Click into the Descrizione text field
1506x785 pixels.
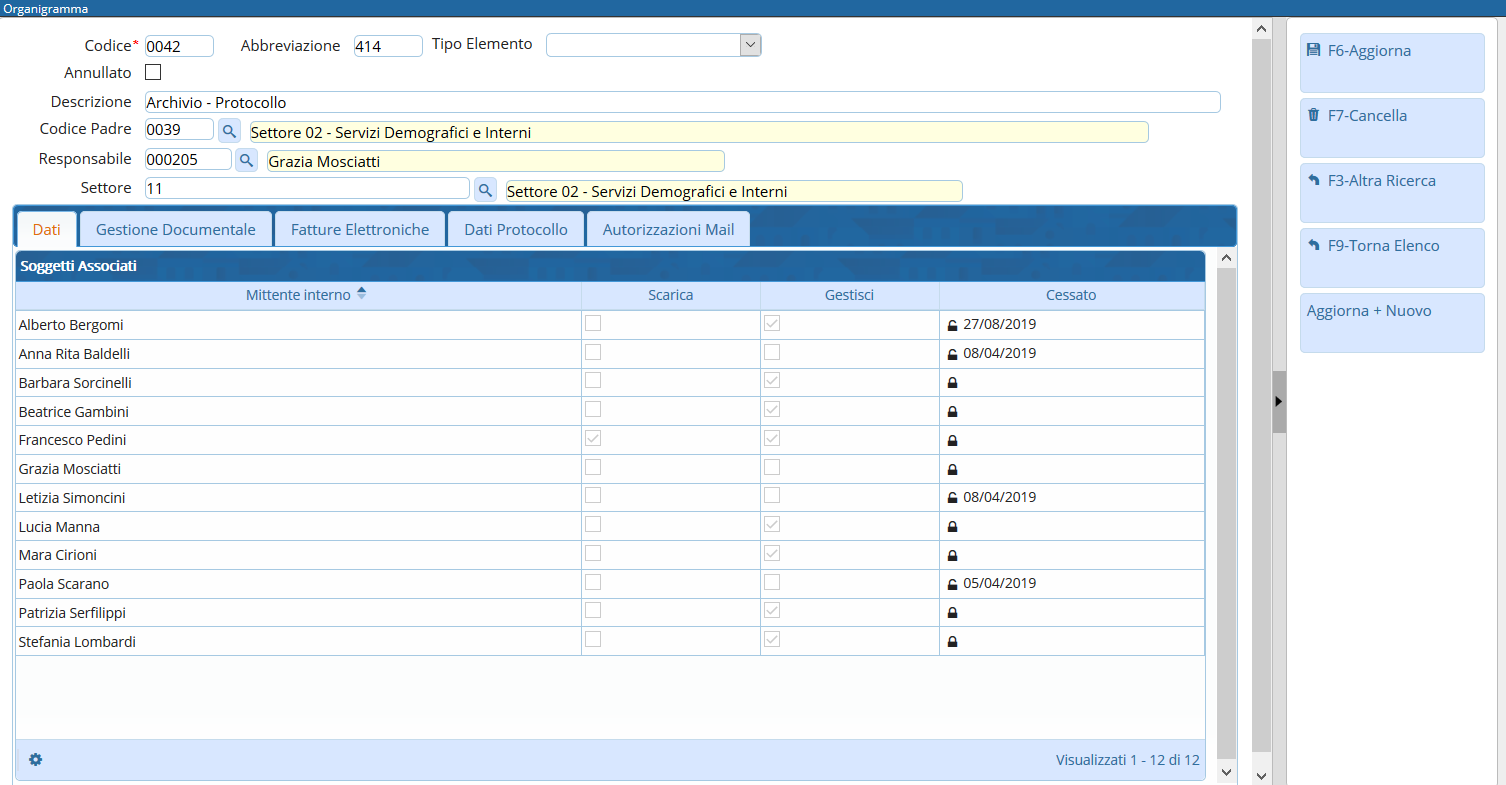click(682, 102)
